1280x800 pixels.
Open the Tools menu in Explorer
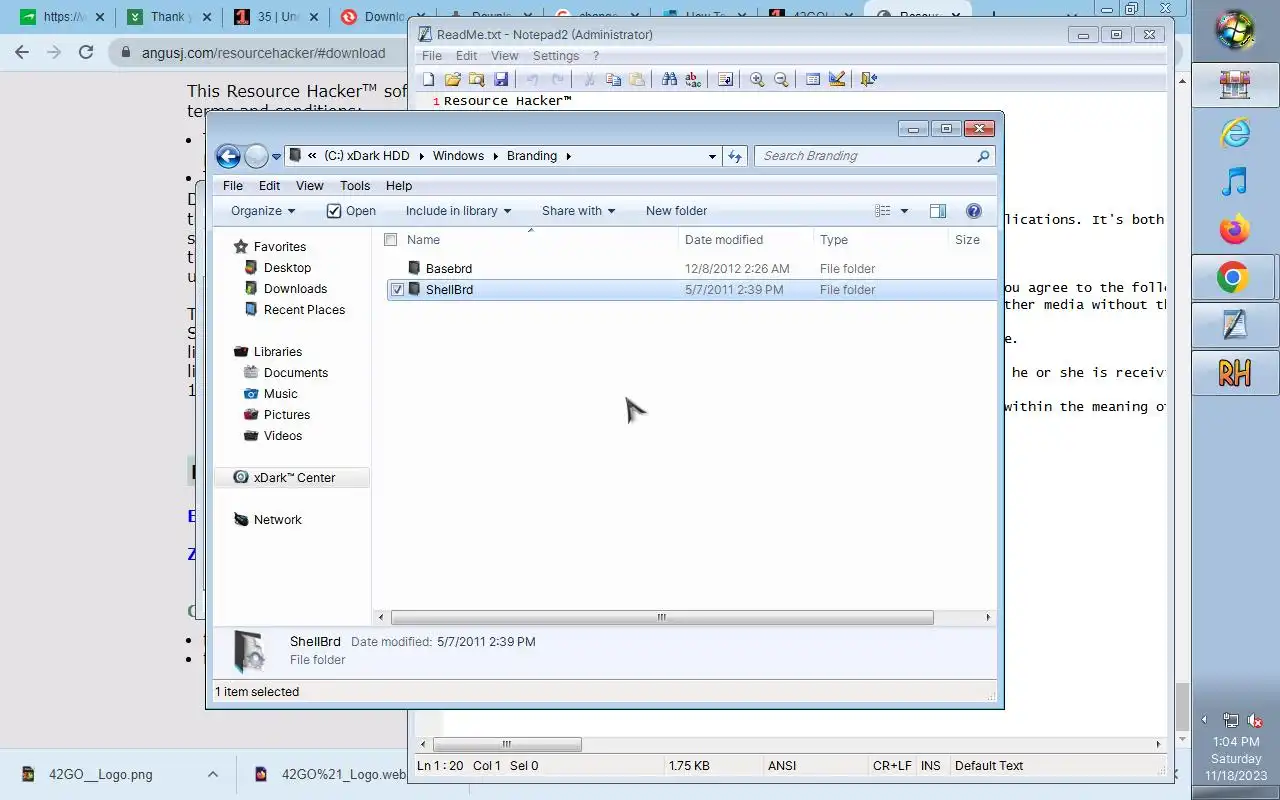click(x=355, y=186)
